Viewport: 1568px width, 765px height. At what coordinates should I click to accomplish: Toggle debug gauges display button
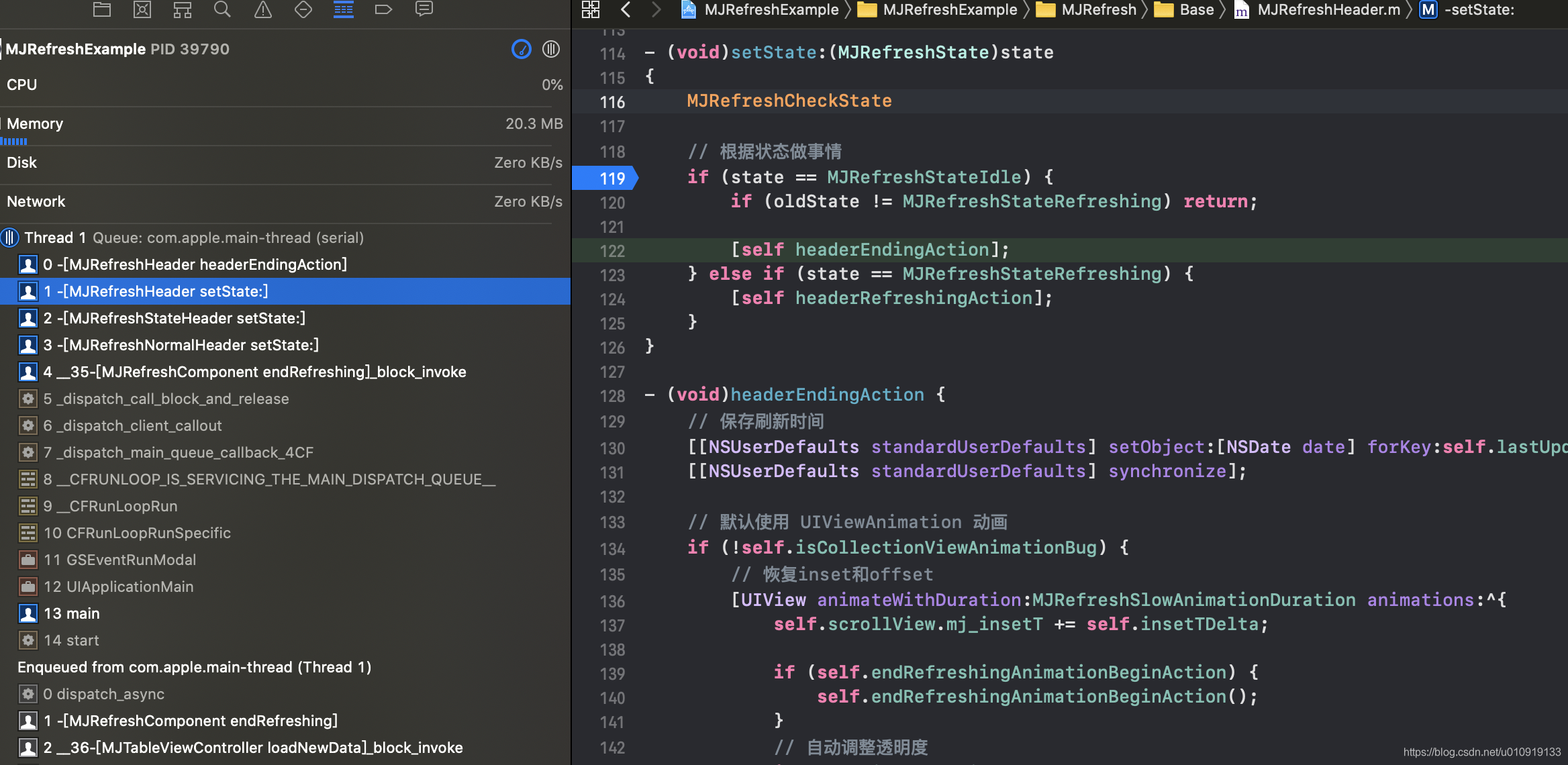(522, 49)
